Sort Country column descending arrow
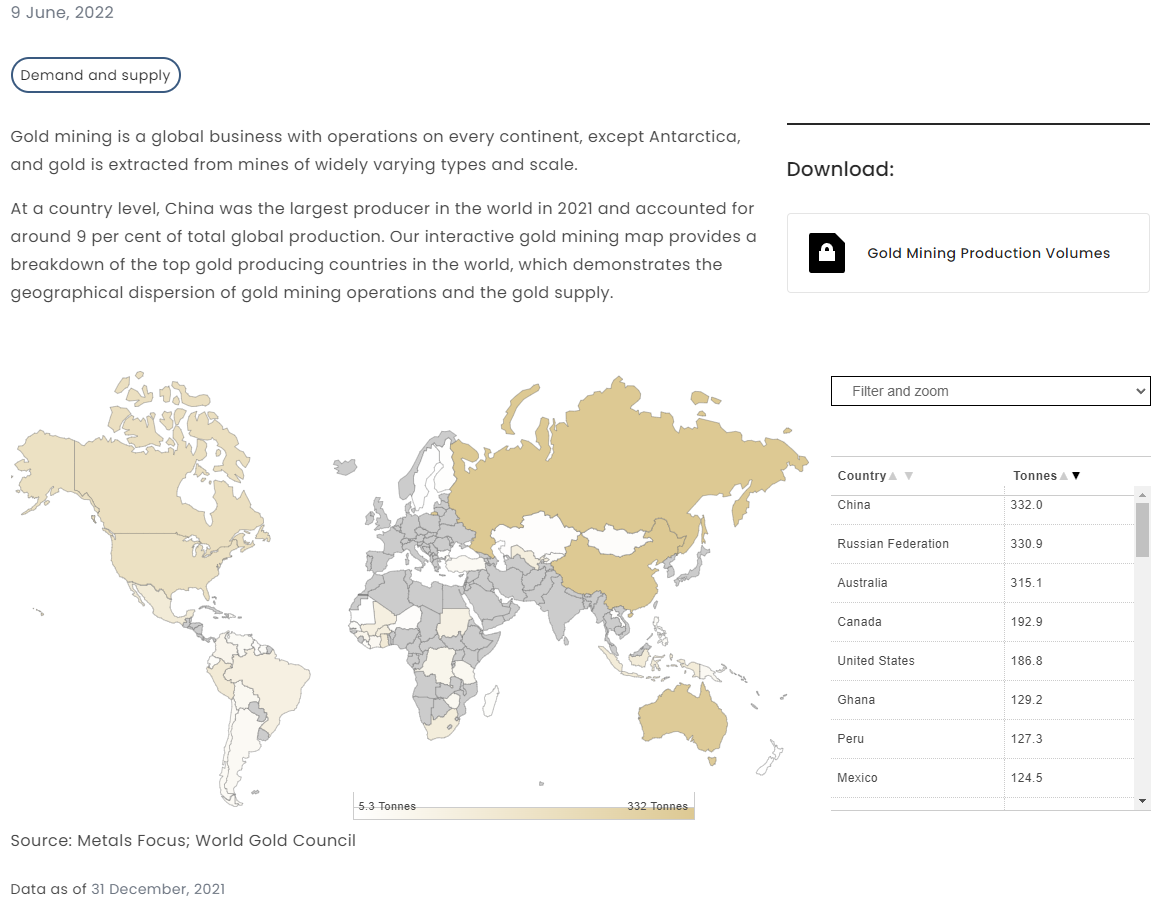The image size is (1157, 900). [909, 476]
